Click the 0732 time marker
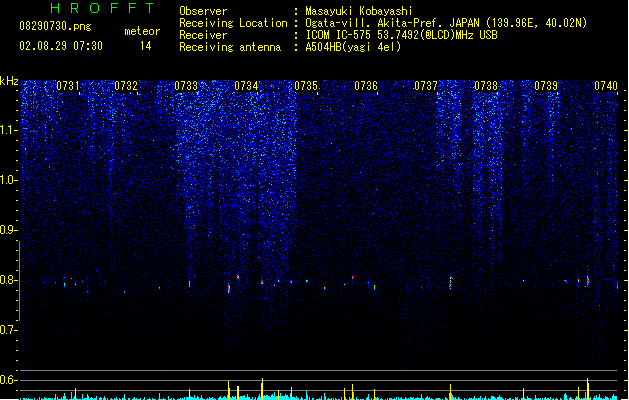Viewport: 629px width, 400px height. click(126, 86)
